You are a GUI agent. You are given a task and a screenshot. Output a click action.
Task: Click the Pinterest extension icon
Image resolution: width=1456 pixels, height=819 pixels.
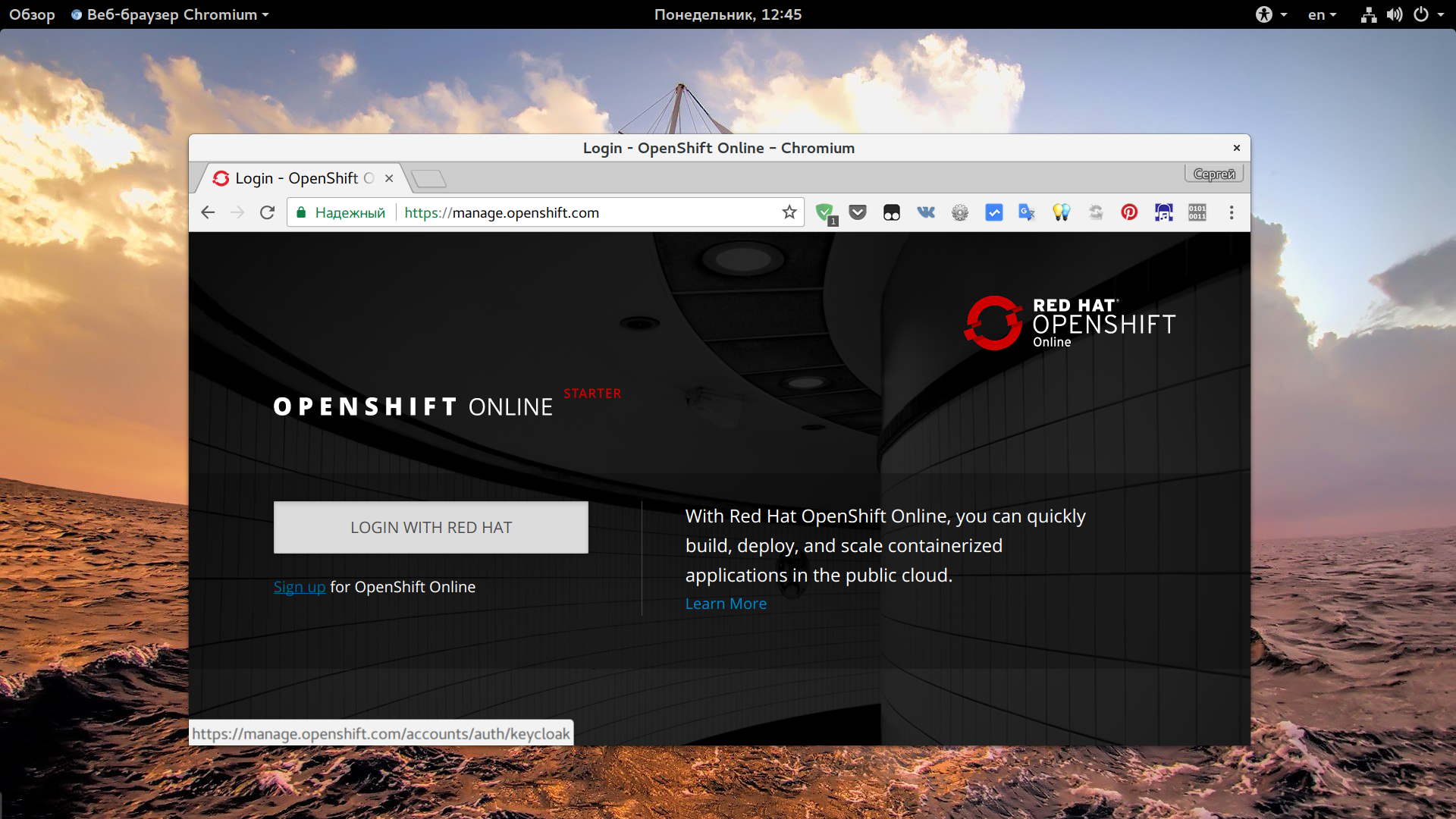point(1129,212)
